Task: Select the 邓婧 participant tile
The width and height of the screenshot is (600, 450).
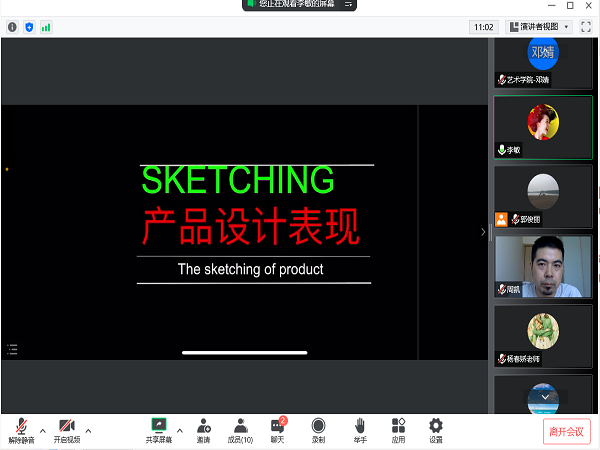Action: [x=543, y=63]
